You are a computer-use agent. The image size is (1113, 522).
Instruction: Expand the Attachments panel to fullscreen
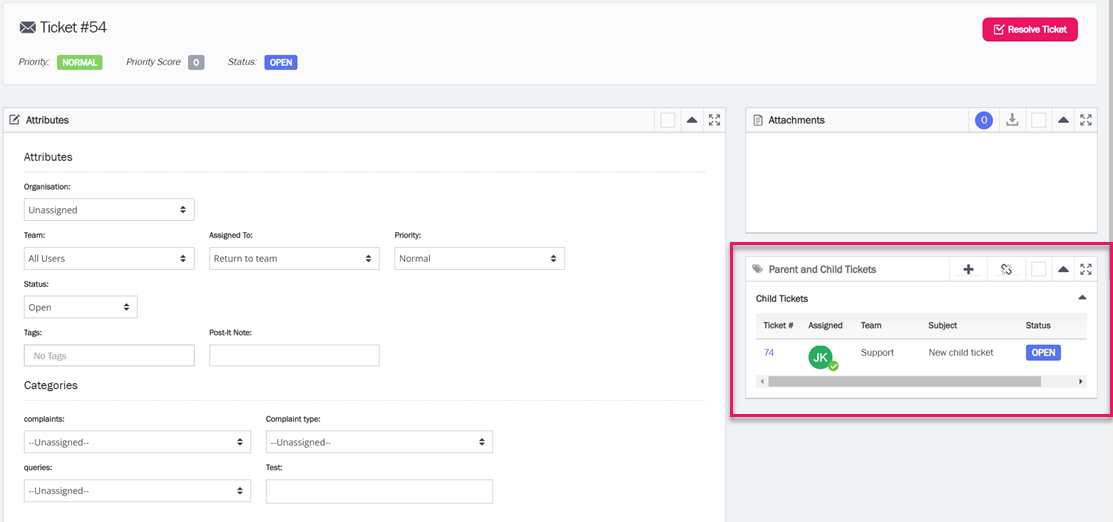[x=1086, y=120]
